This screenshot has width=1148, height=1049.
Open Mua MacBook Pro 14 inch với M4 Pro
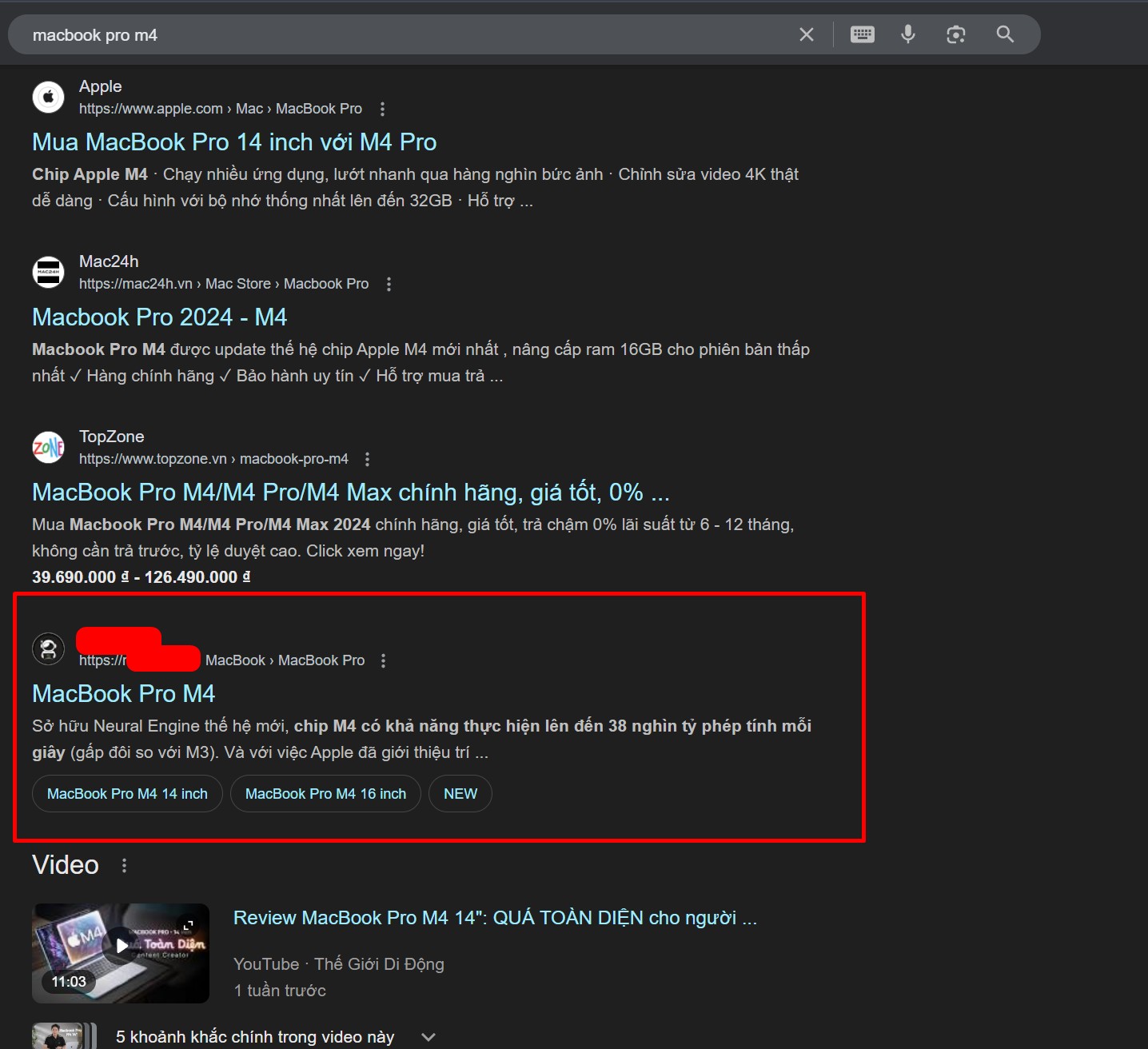(234, 142)
